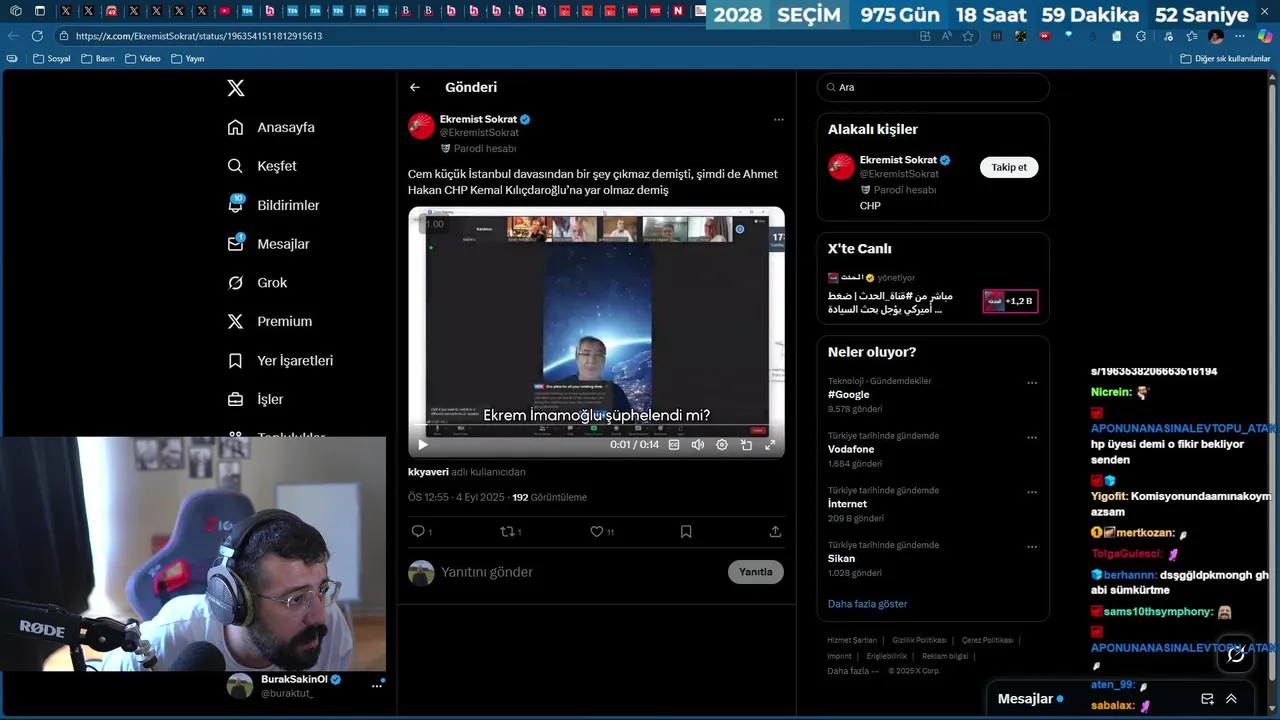Bookmark the post
This screenshot has height=720, width=1280.
[x=686, y=532]
